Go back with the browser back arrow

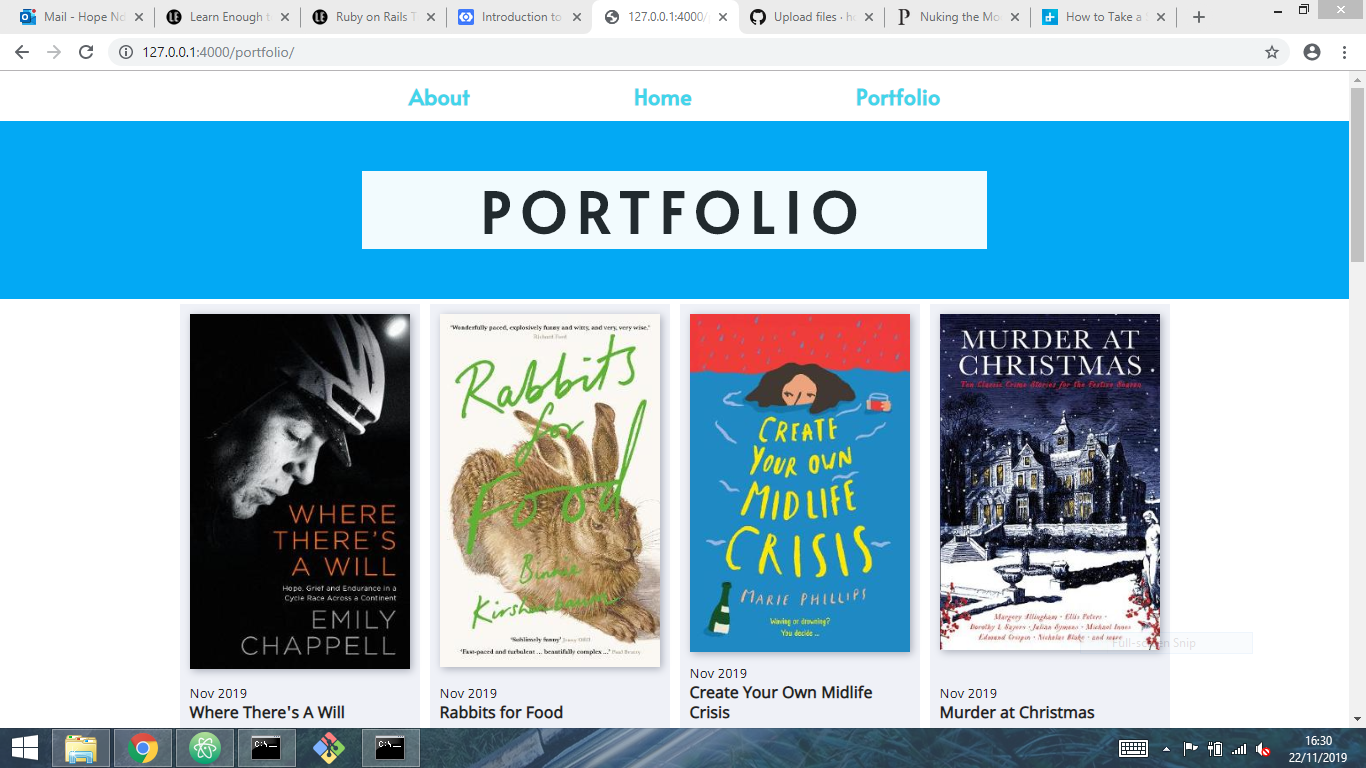coord(22,52)
